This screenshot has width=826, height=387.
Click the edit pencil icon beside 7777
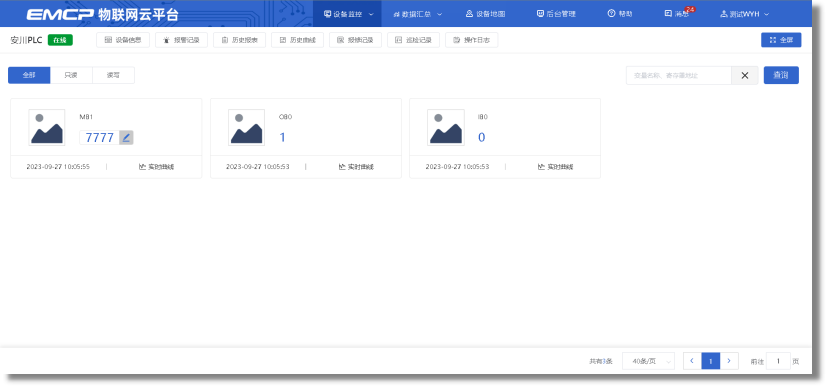126,138
